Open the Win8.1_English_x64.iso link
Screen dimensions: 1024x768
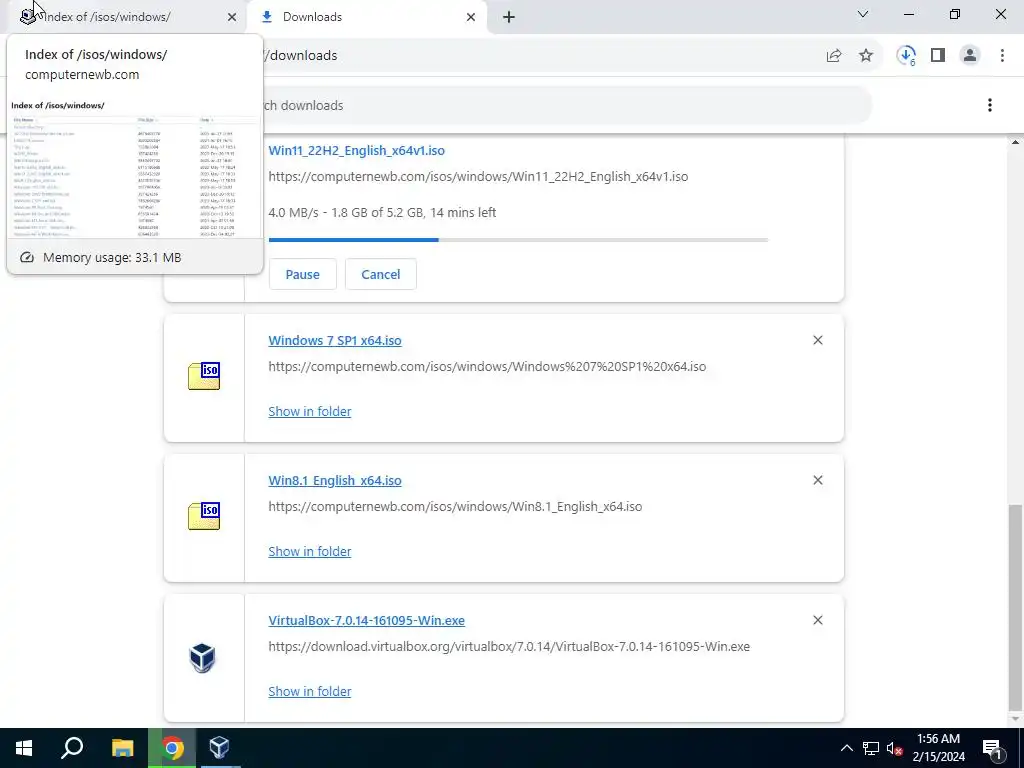[x=335, y=481]
